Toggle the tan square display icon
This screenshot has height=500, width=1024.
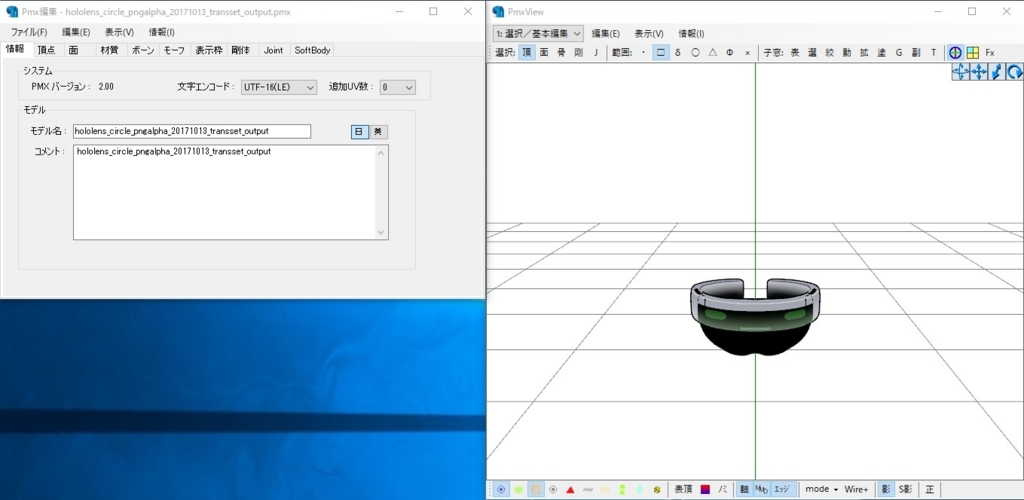(536, 490)
